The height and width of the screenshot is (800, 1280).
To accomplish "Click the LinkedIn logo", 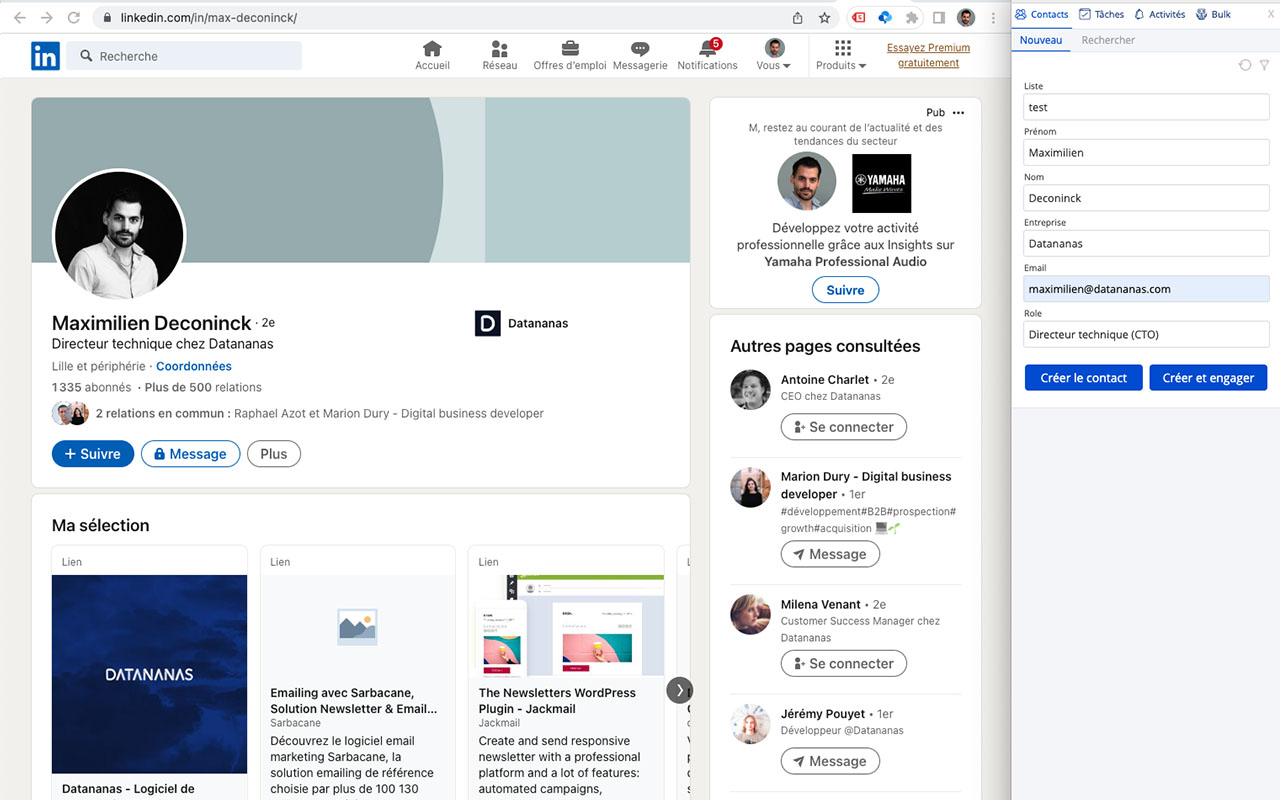I will tap(45, 56).
